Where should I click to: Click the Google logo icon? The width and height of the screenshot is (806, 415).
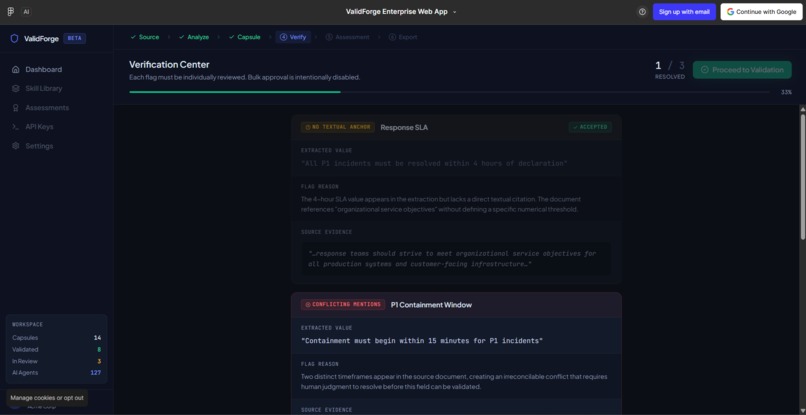coord(730,12)
